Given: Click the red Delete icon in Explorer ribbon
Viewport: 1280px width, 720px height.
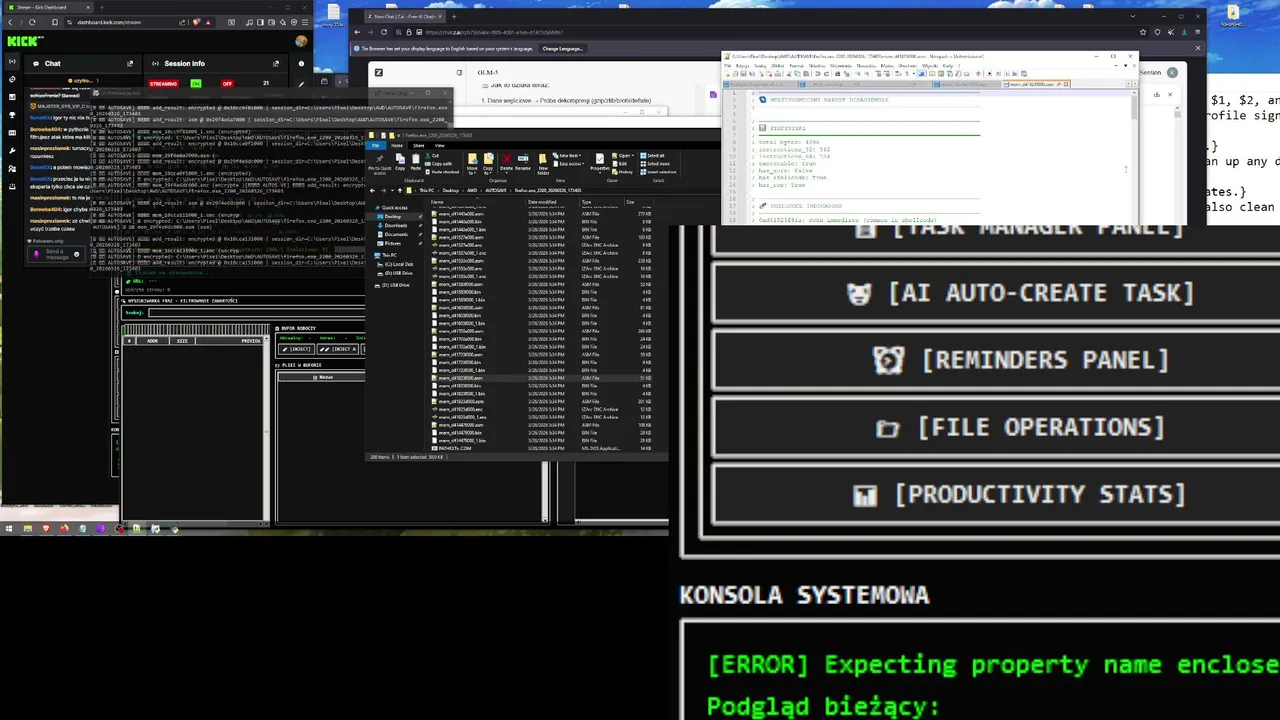Looking at the screenshot, I should [507, 162].
